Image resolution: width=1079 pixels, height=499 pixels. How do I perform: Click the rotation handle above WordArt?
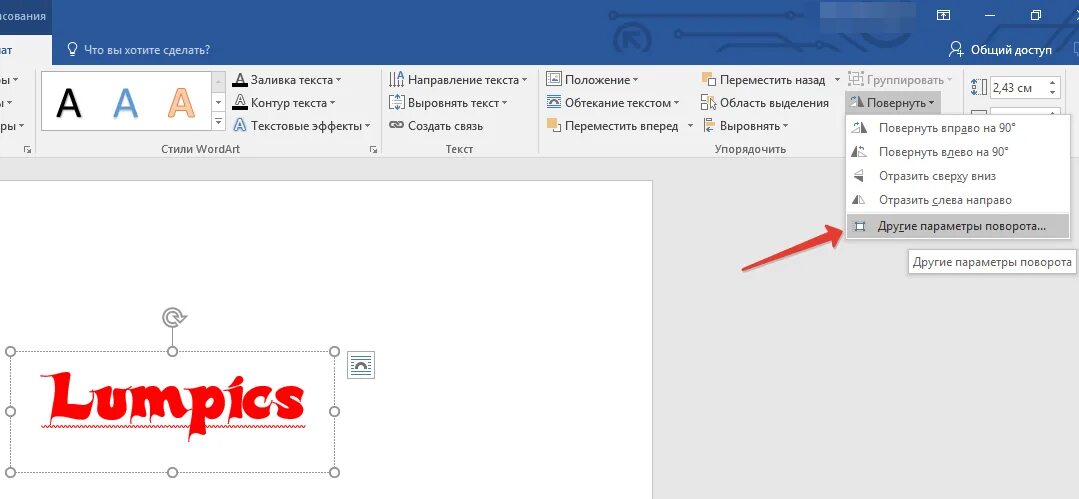(x=174, y=317)
